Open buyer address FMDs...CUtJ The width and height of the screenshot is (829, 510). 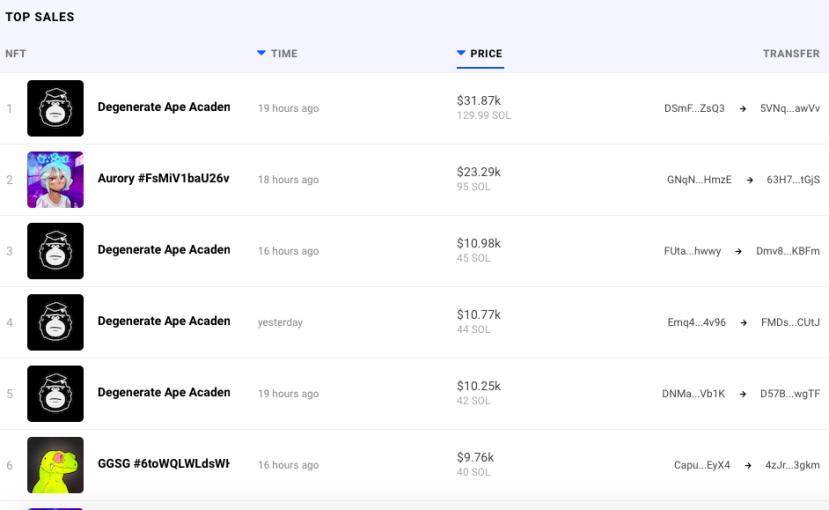point(790,322)
